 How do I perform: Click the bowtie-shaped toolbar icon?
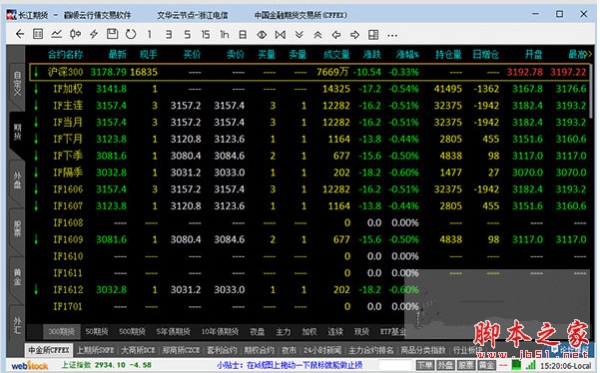pos(280,35)
